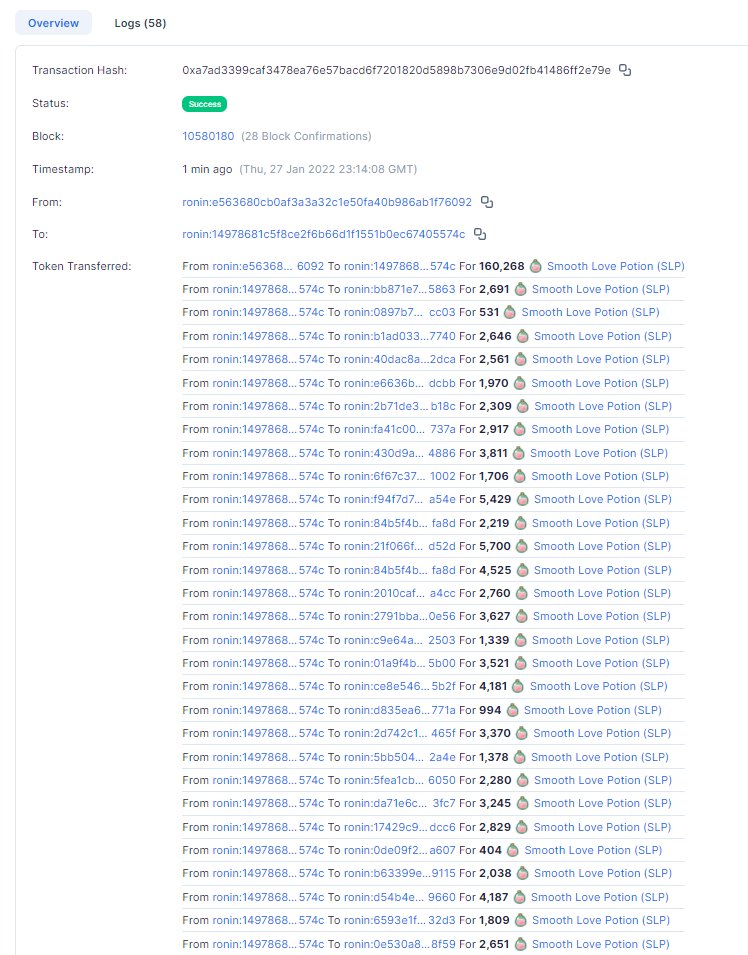Open Smooth Love Potion link in 3,245 row
Screen dimensions: 748x955
[x=602, y=803]
